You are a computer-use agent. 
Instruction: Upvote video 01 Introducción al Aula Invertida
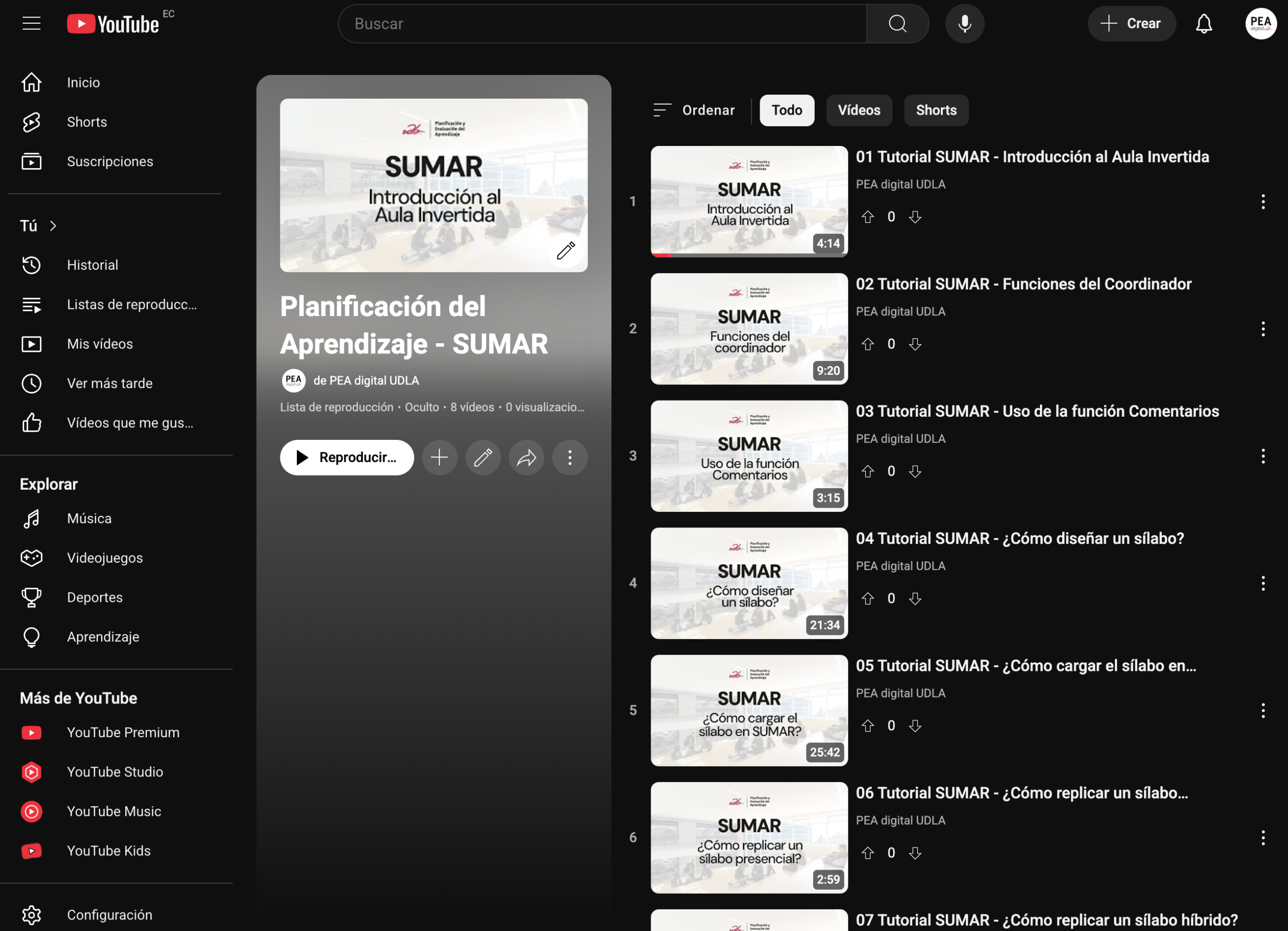(x=867, y=216)
